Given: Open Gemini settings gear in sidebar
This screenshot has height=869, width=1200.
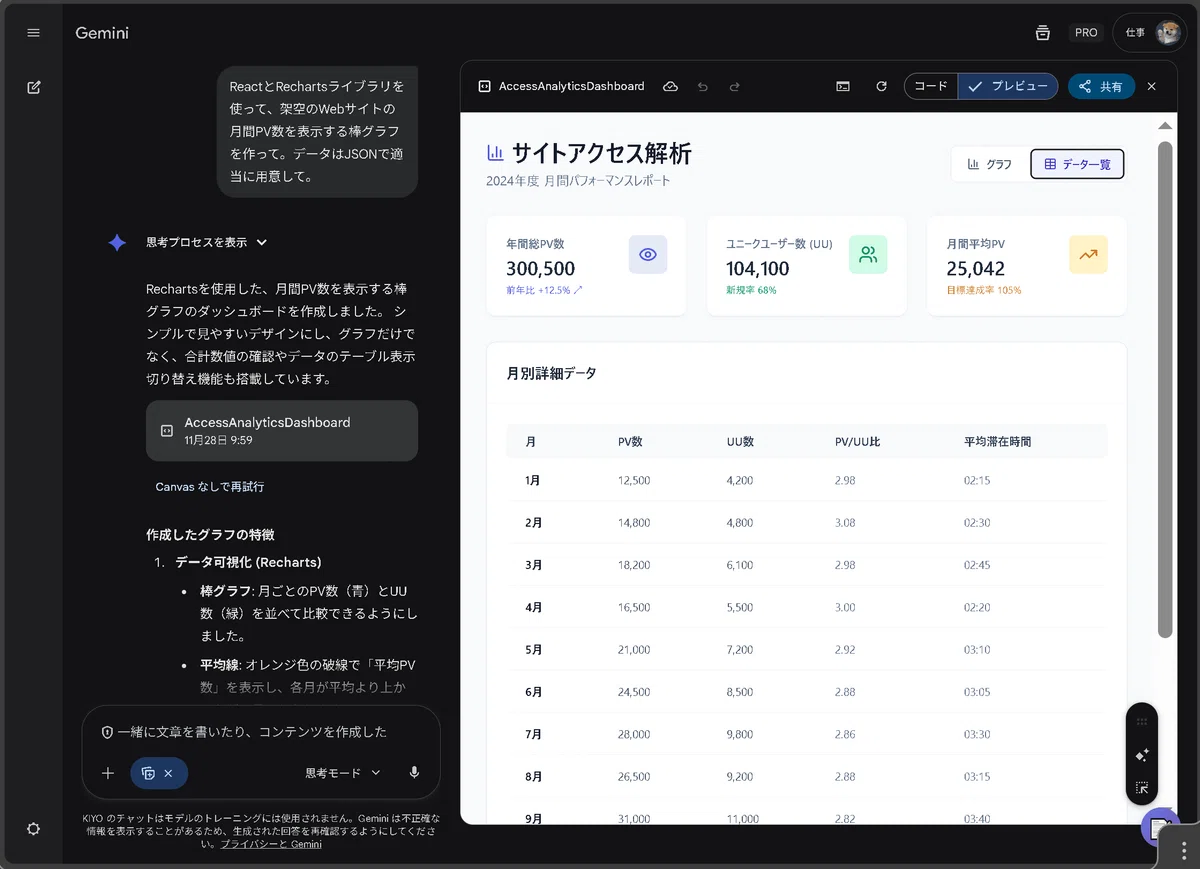Looking at the screenshot, I should coord(34,829).
